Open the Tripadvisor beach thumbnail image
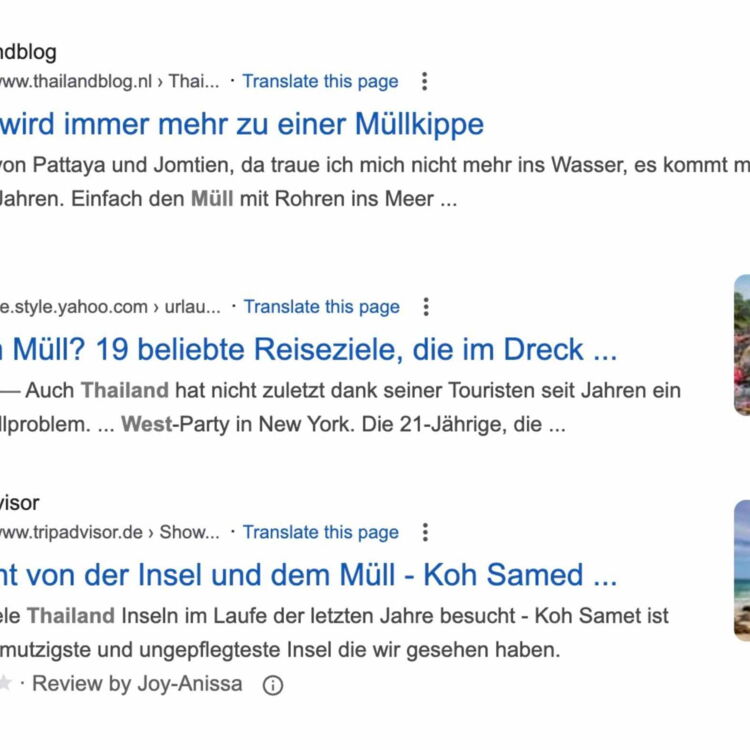The height and width of the screenshot is (750, 750). 741,570
